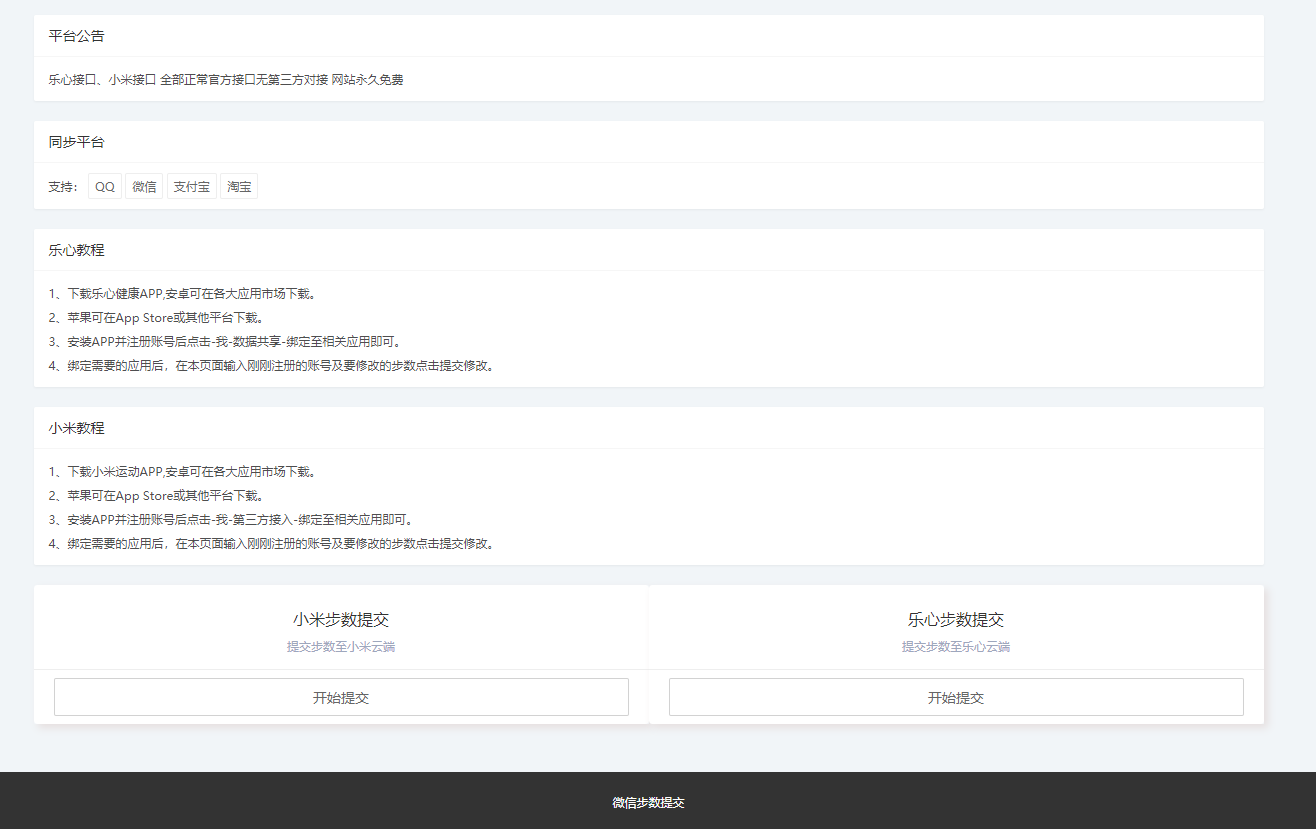Select the 微信 platform tag

point(144,187)
